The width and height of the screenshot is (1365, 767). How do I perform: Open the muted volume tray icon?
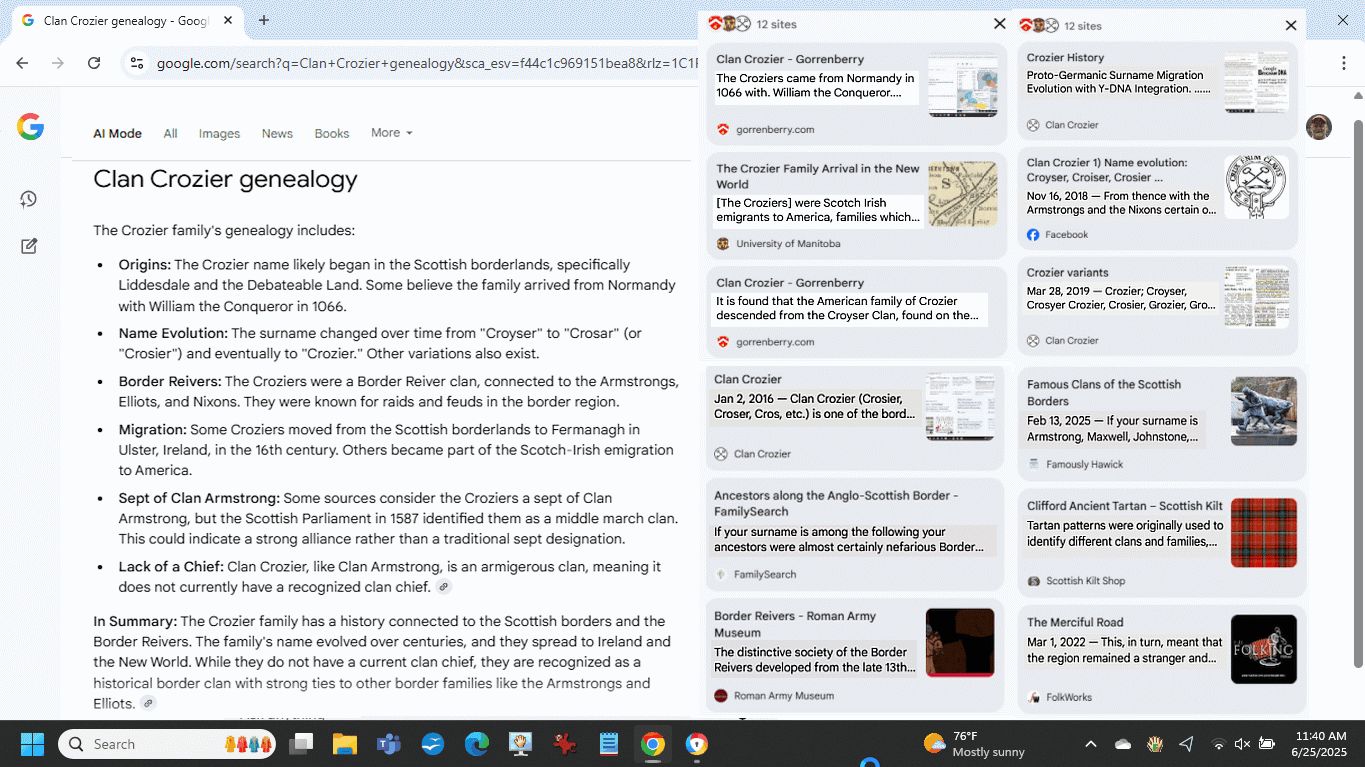pyautogui.click(x=1242, y=744)
